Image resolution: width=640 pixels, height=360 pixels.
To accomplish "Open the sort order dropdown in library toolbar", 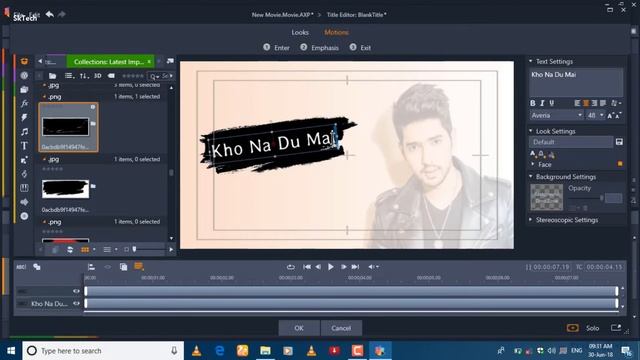I will (84, 76).
